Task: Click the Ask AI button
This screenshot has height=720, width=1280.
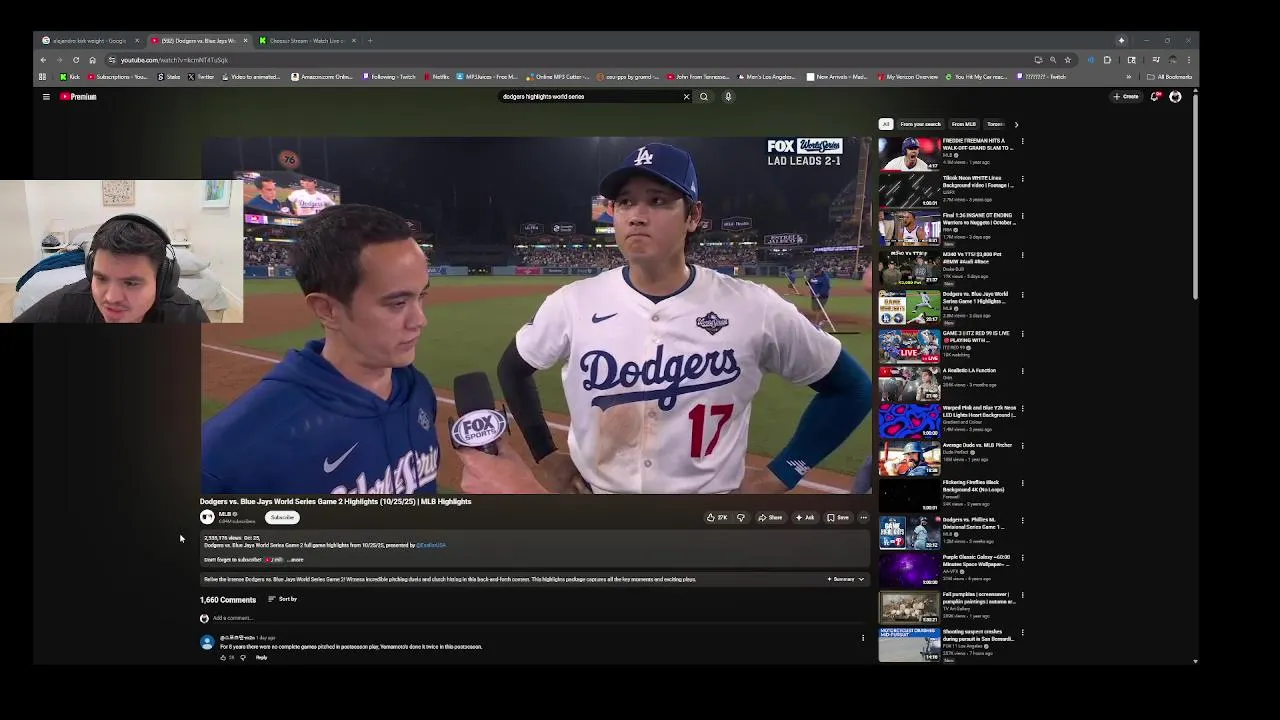Action: [x=805, y=518]
